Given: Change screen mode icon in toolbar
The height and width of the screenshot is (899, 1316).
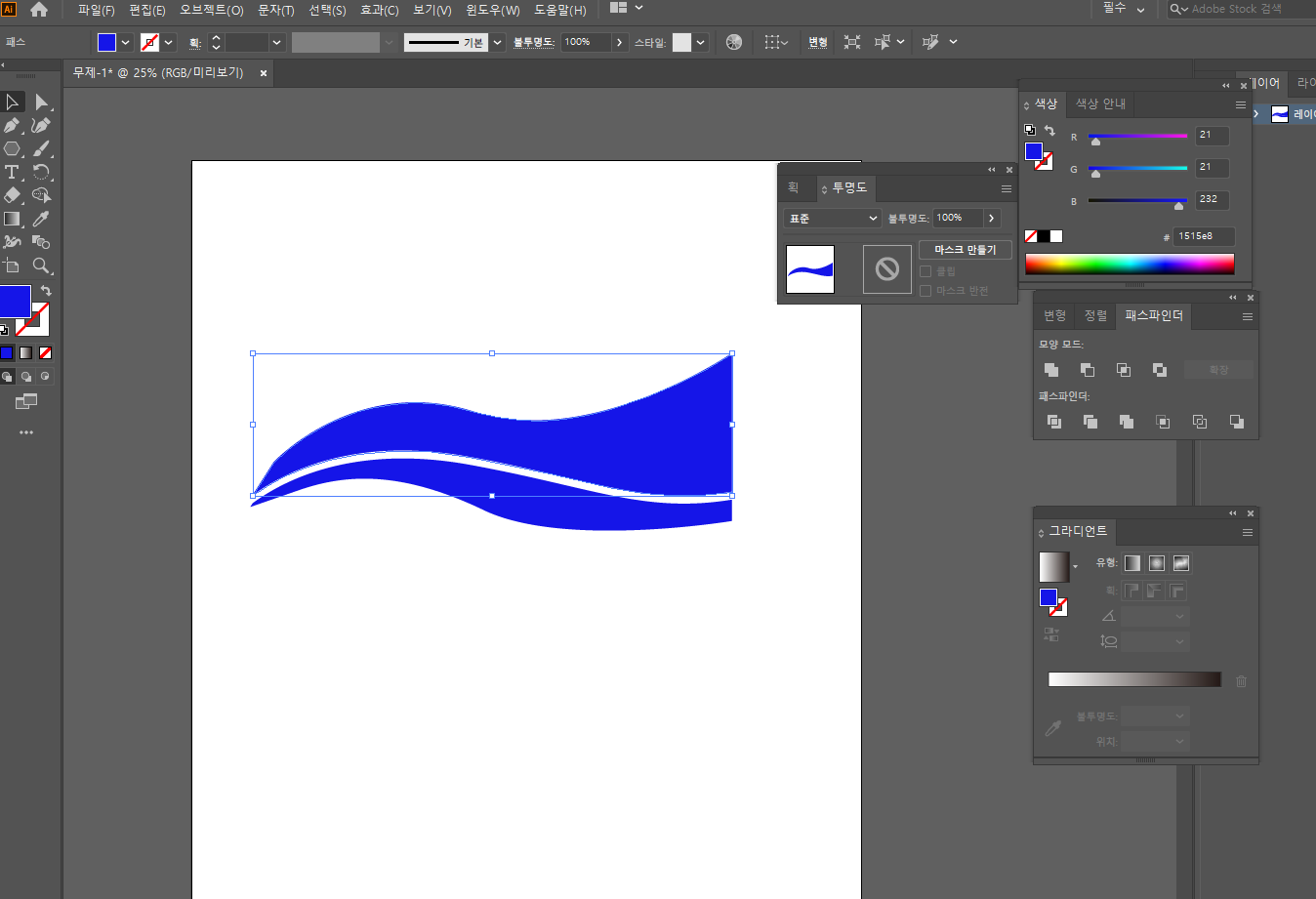Looking at the screenshot, I should pyautogui.click(x=26, y=401).
